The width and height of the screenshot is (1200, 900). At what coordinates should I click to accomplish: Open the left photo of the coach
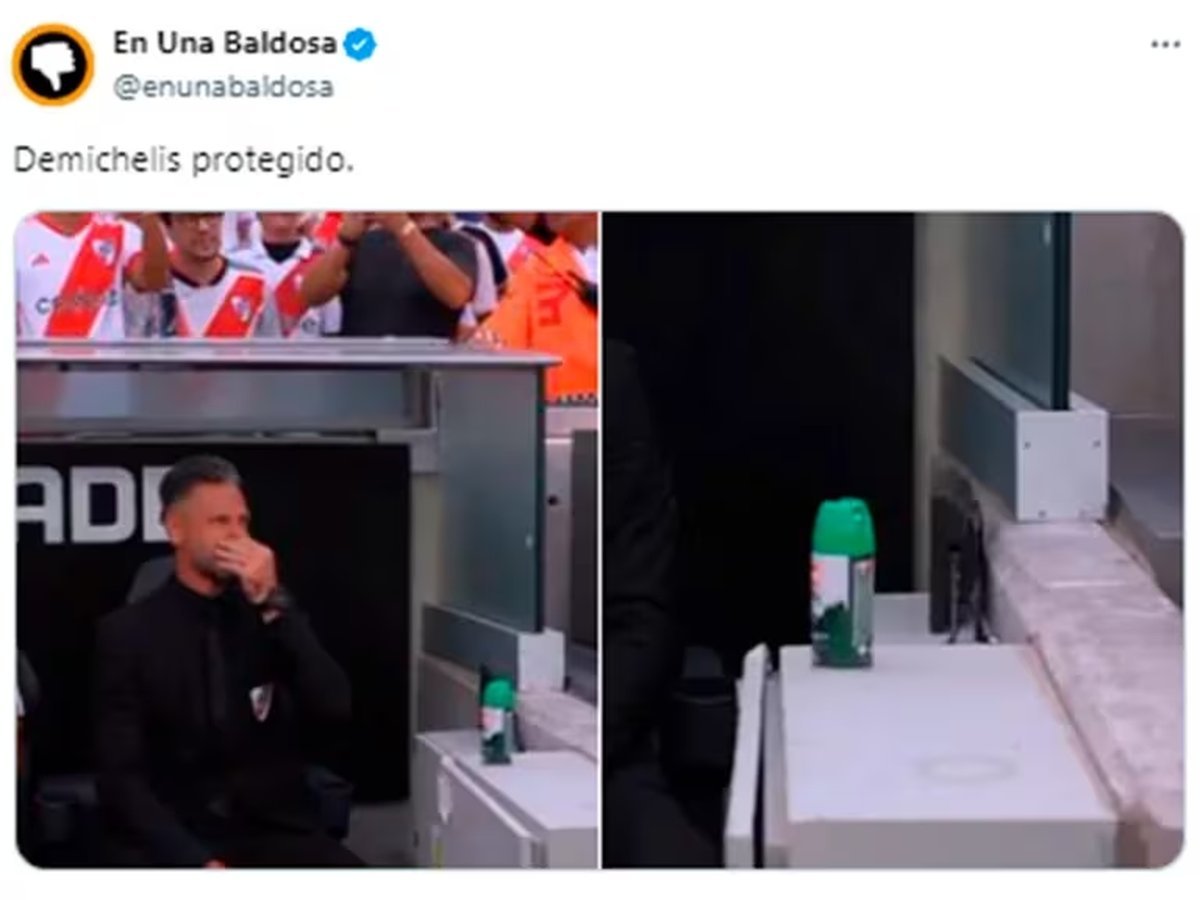pos(307,540)
